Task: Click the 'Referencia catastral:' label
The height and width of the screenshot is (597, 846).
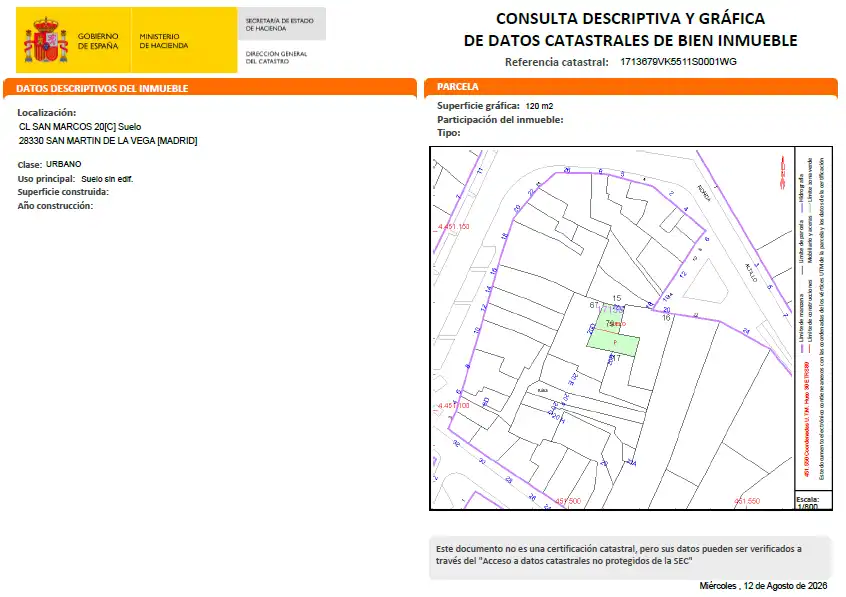Action: coord(557,62)
